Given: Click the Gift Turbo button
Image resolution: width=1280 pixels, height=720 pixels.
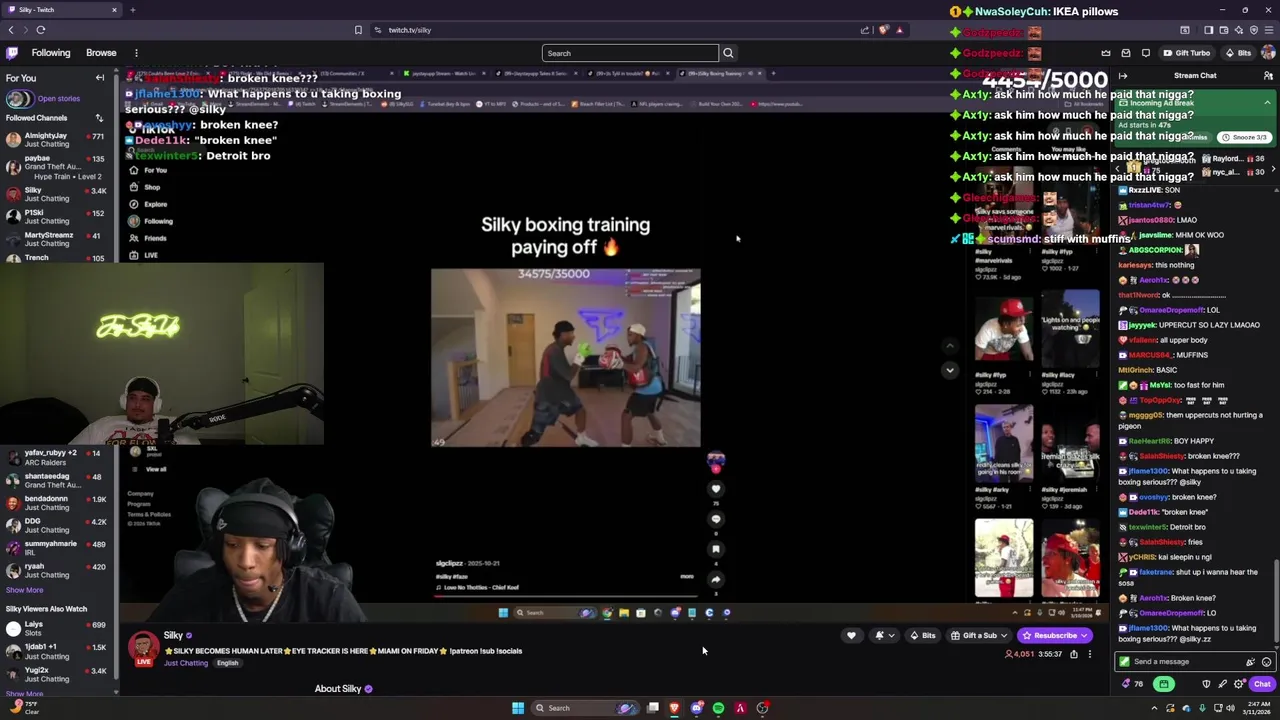Looking at the screenshot, I should pos(1187,53).
